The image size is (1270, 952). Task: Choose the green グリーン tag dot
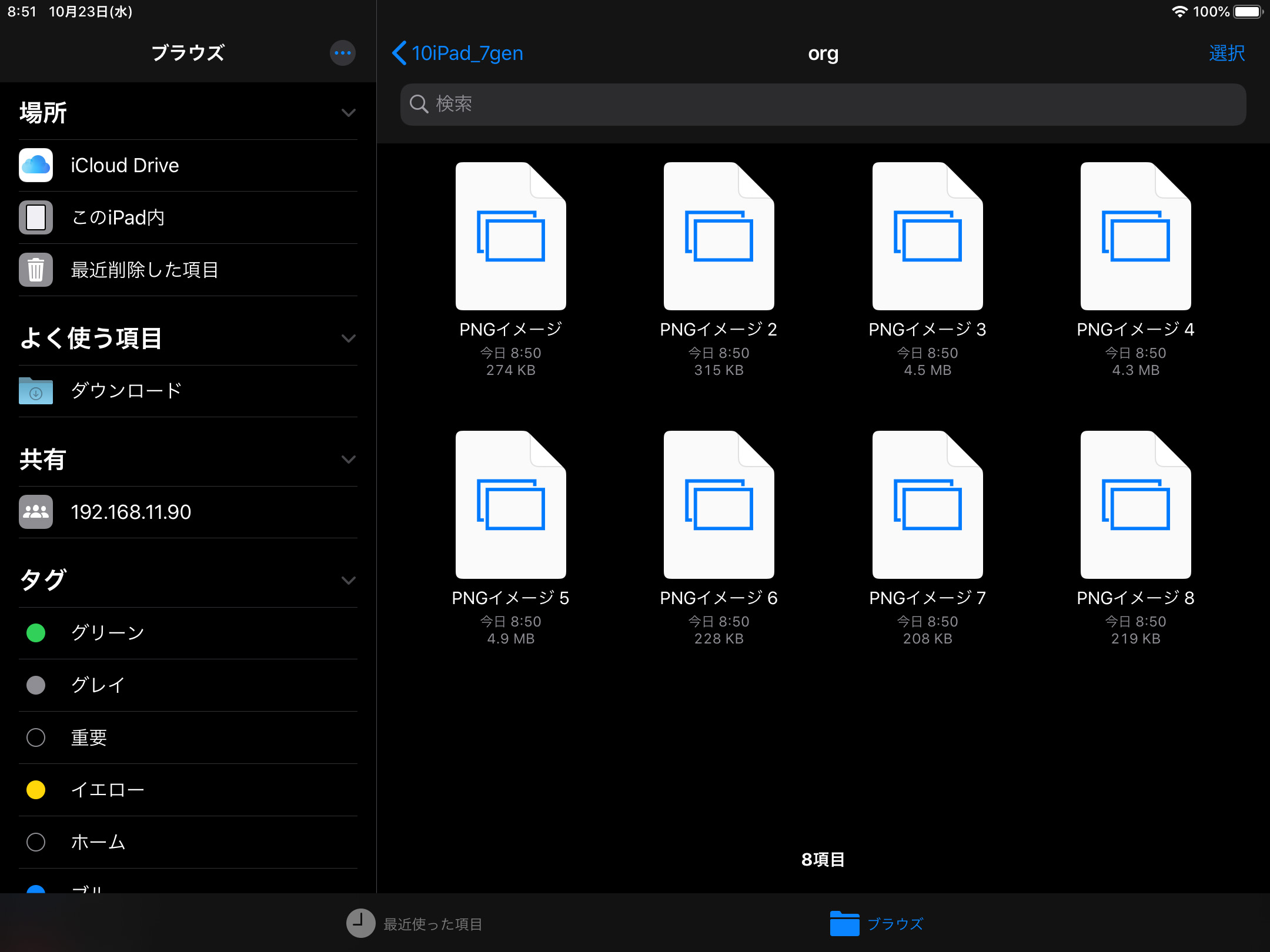click(x=36, y=633)
